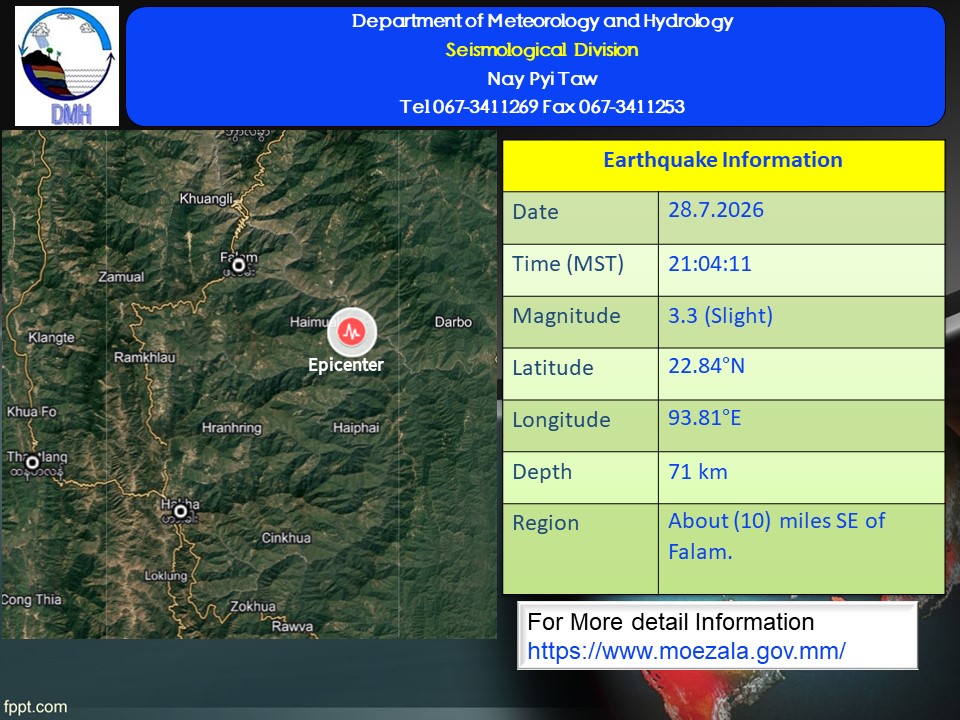The width and height of the screenshot is (960, 720).
Task: Click the Seismological Division yellow heading
Action: point(542,50)
